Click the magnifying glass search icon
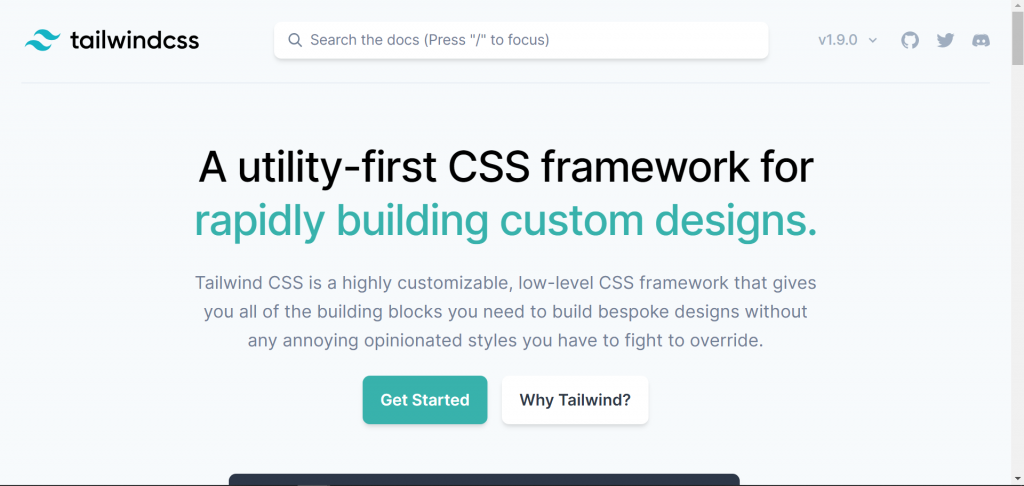1024x486 pixels. click(x=295, y=40)
